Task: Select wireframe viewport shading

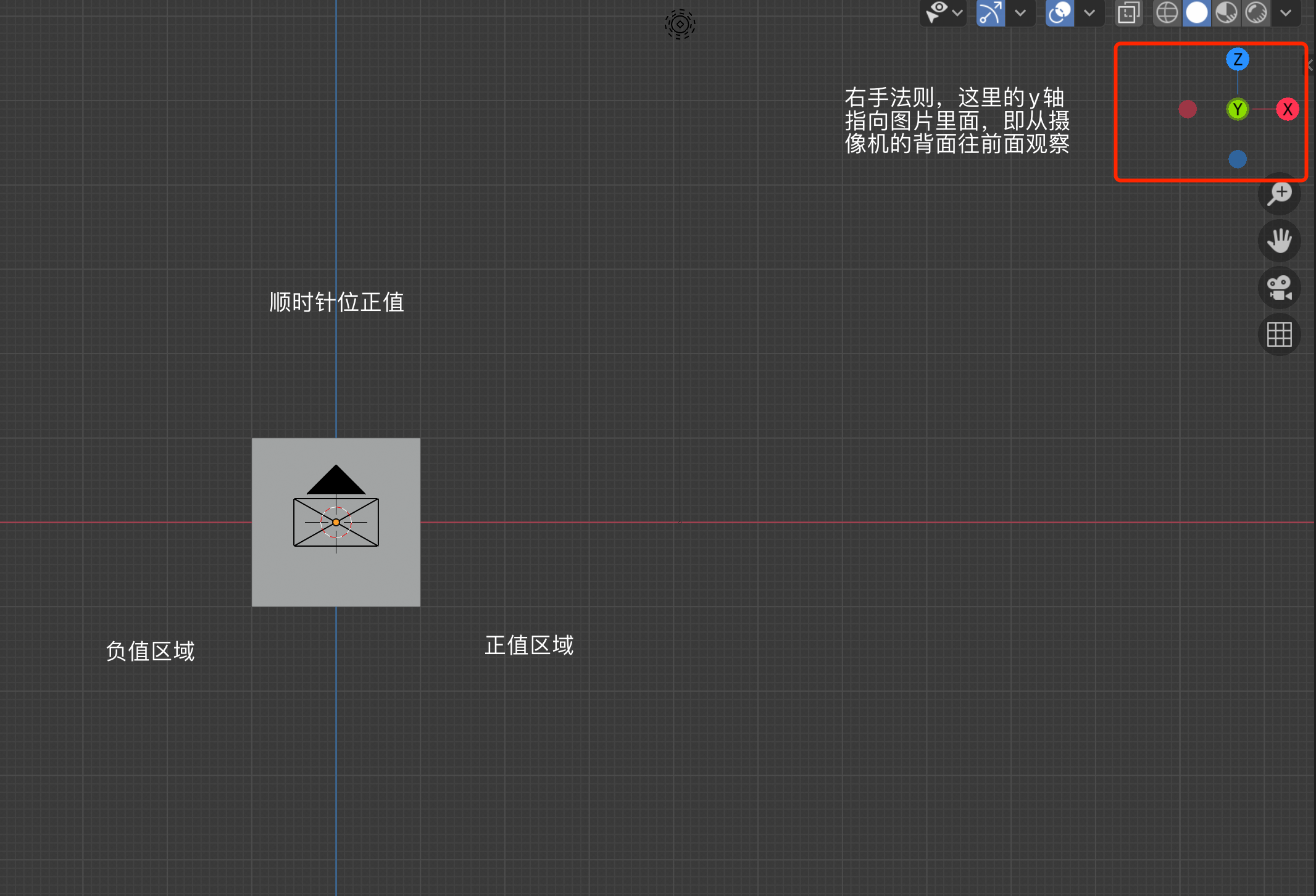Action: click(x=1167, y=12)
